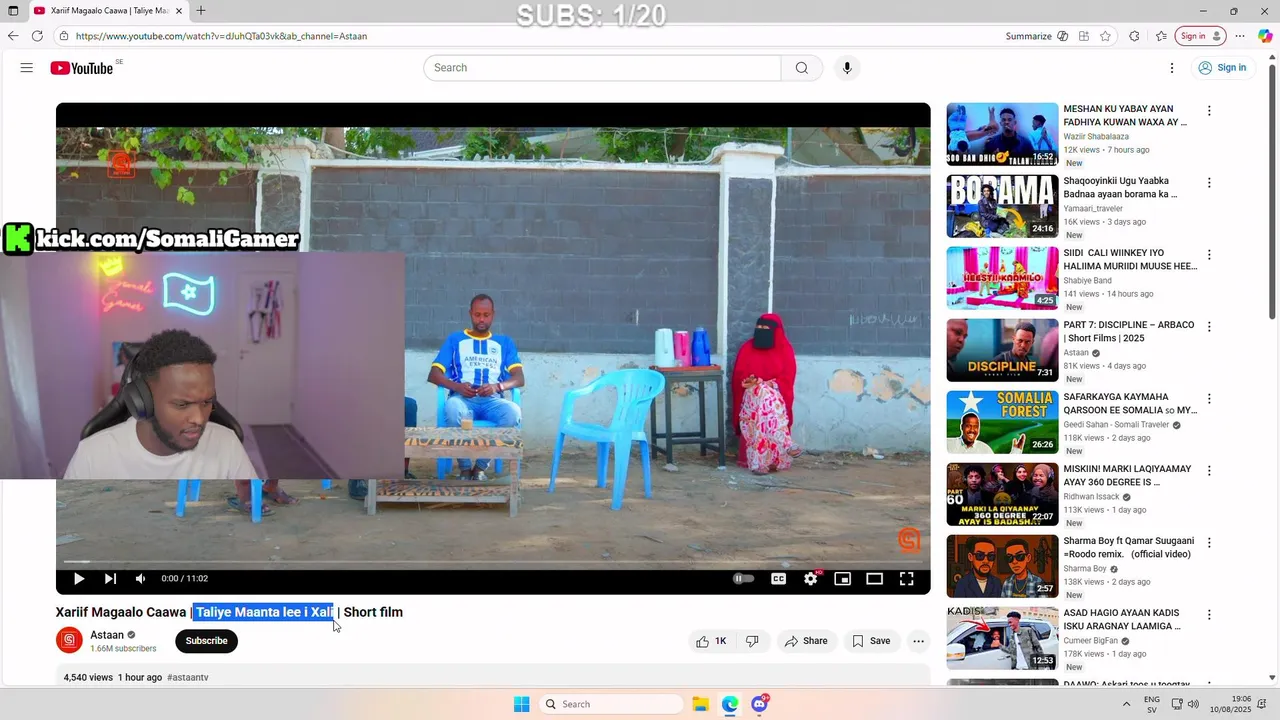The width and height of the screenshot is (1280, 720).
Task: Open YouTube settings three-dot menu
Action: coord(1172,68)
